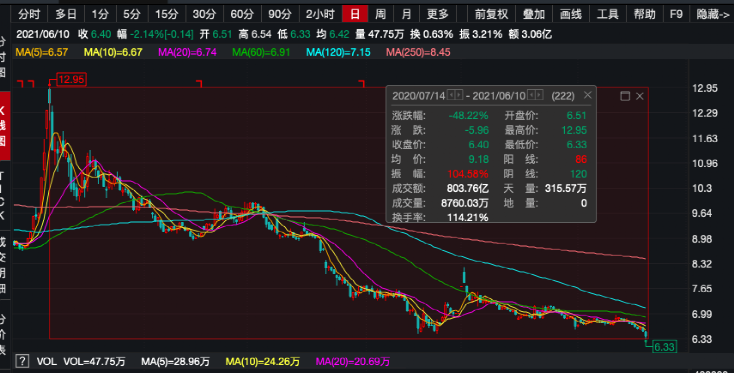Click the MA(120)=7.15 indicator label

tap(338, 52)
